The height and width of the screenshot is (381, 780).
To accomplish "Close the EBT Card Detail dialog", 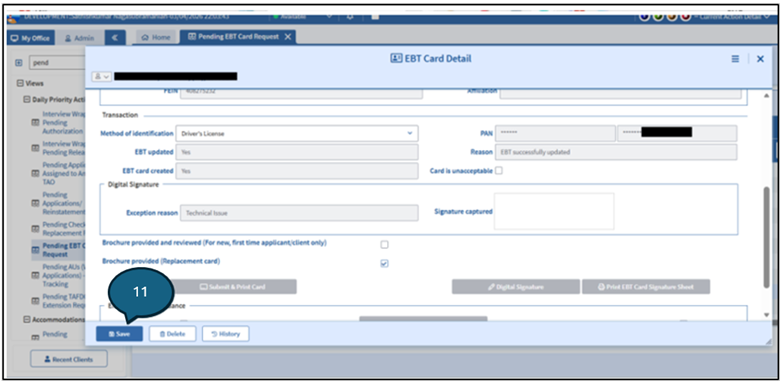I will 760,59.
